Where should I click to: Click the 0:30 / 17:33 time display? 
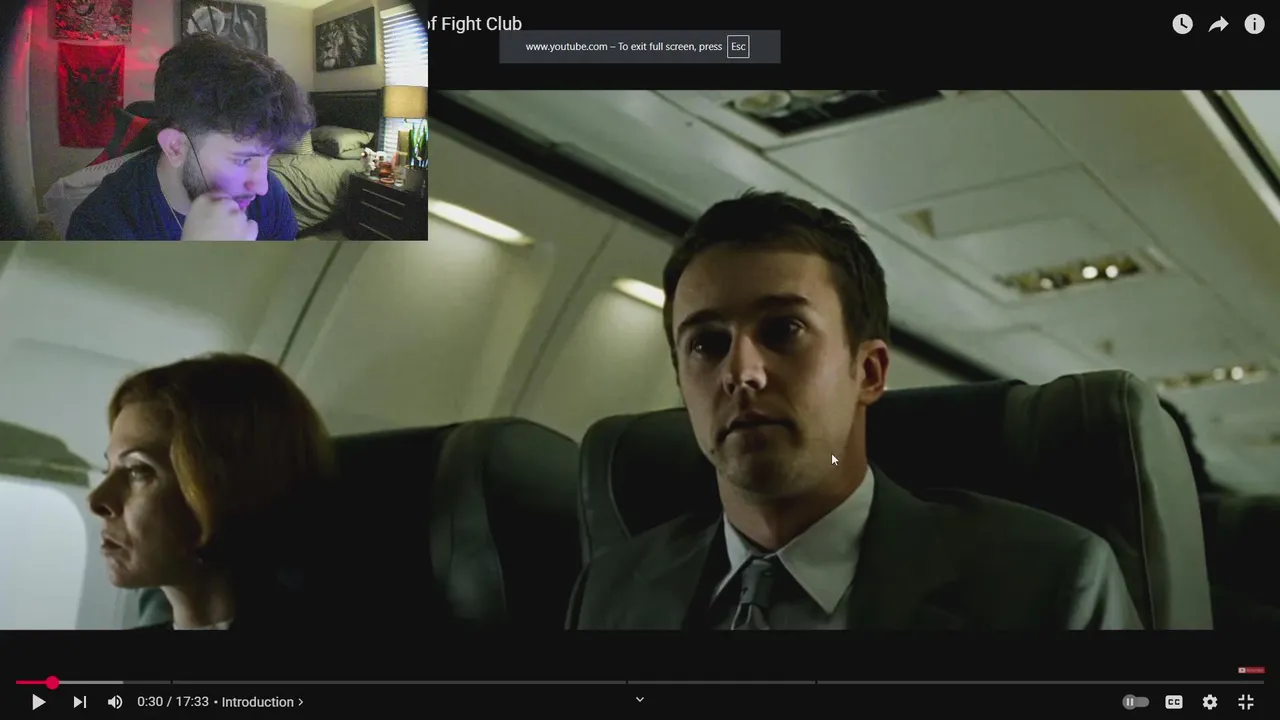point(173,702)
